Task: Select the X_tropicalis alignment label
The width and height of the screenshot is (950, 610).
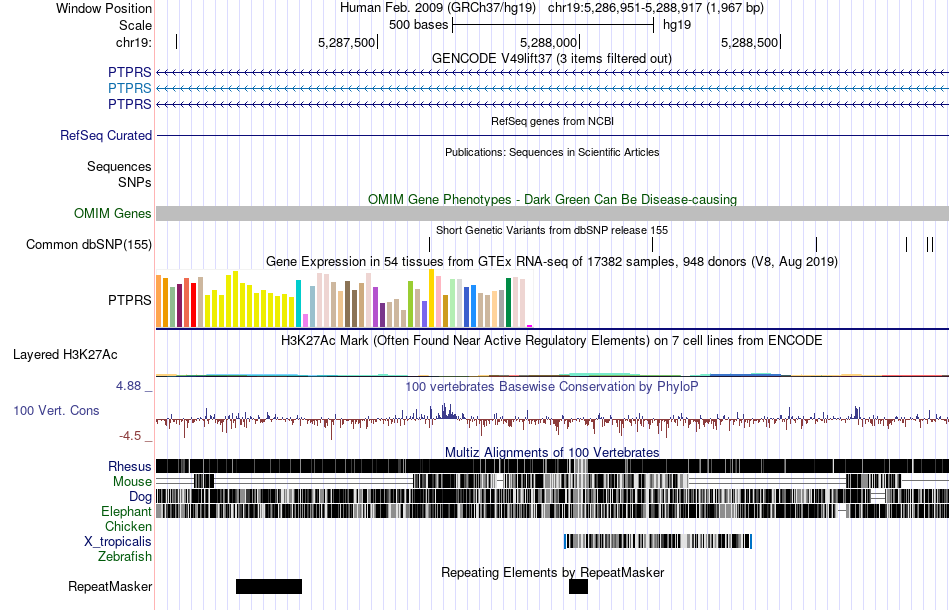Action: 118,542
